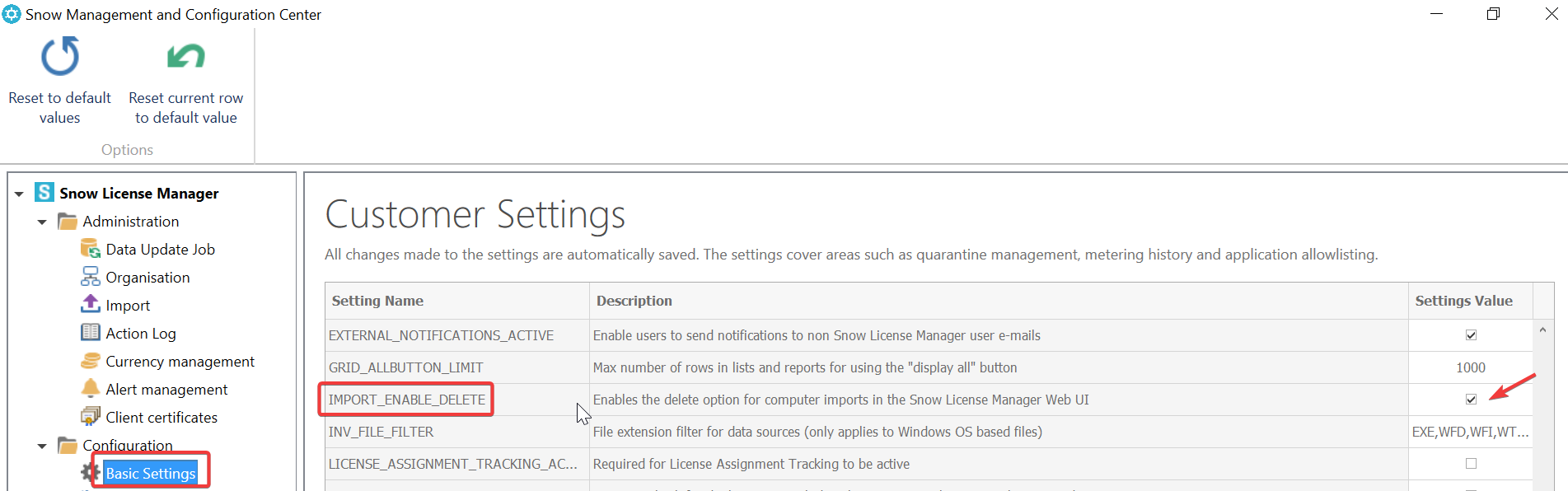Image resolution: width=1568 pixels, height=491 pixels.
Task: Minimize the Snow Management window
Action: (1436, 14)
